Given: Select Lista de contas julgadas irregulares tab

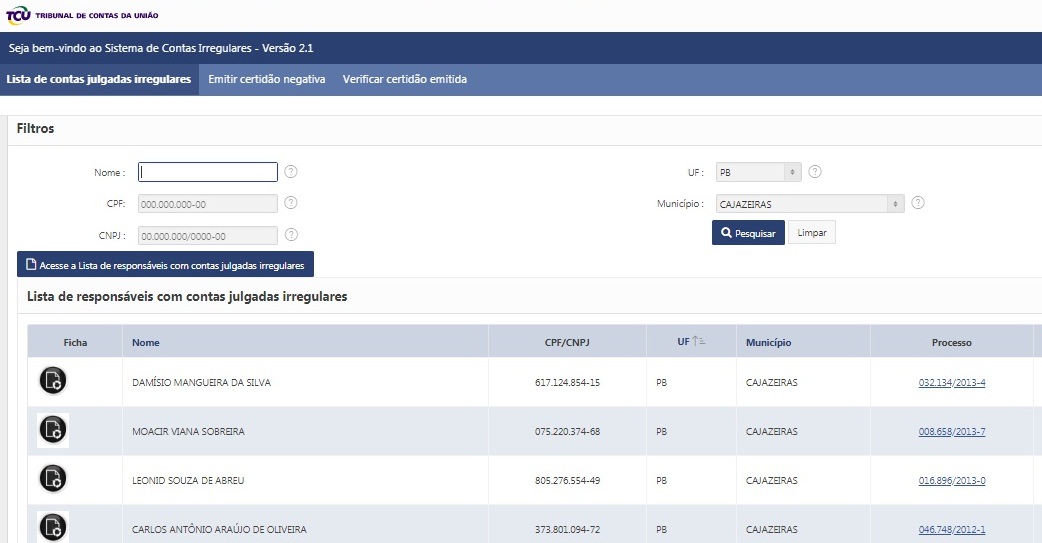Looking at the screenshot, I should [x=99, y=79].
